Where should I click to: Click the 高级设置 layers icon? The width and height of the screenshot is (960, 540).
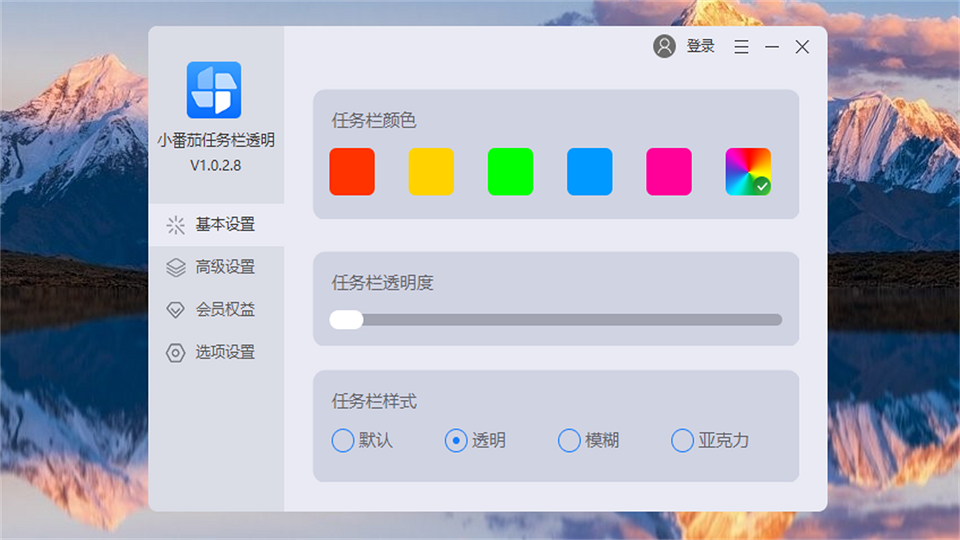(176, 267)
